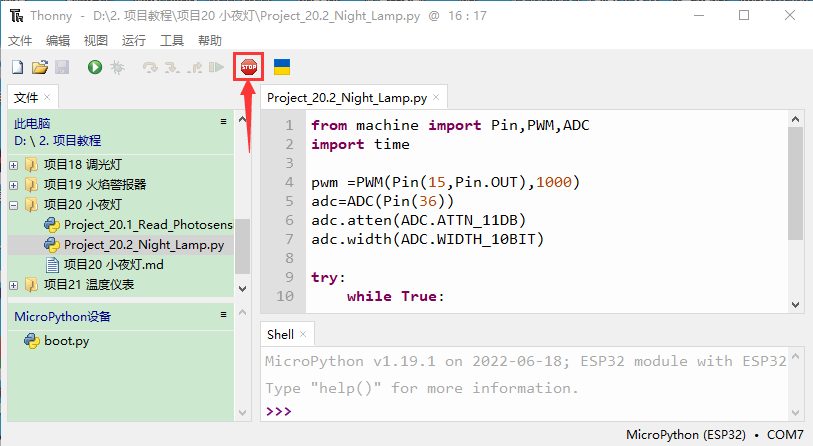This screenshot has height=446, width=813.
Task: Expand the 项目21 温度仪表 folder
Action: (13, 285)
